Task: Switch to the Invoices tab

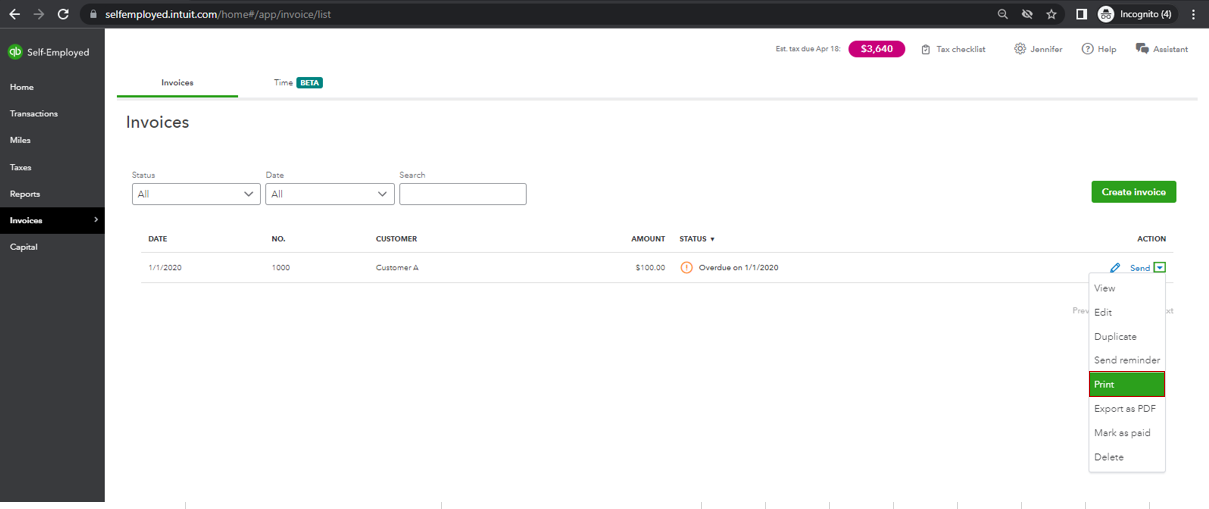Action: coord(177,83)
